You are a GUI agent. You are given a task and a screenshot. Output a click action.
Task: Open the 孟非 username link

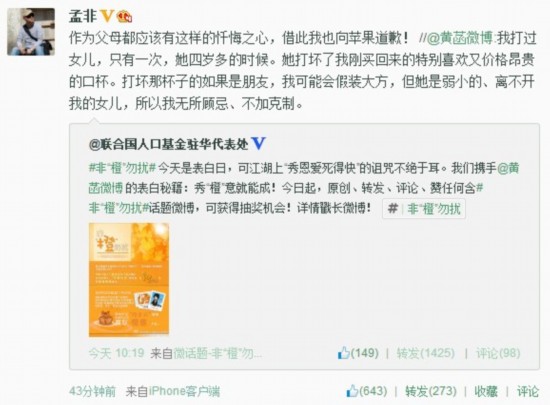(83, 16)
